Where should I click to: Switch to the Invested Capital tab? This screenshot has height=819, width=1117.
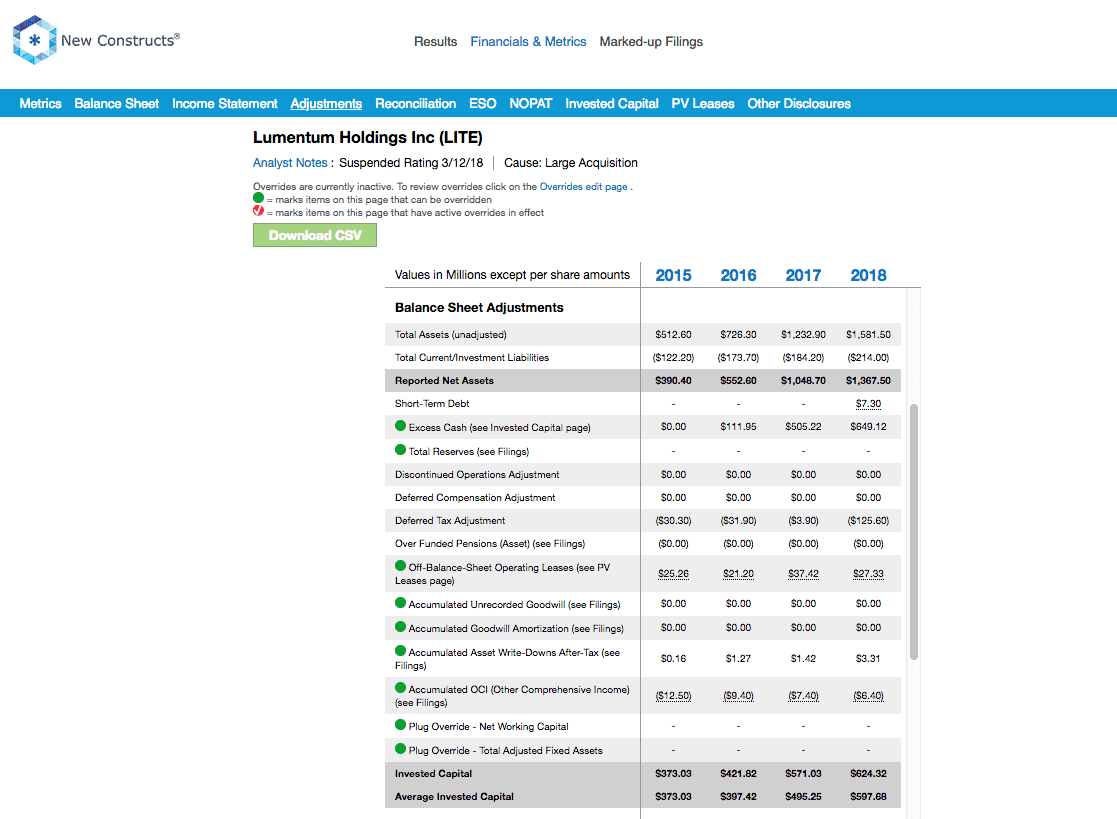point(612,103)
